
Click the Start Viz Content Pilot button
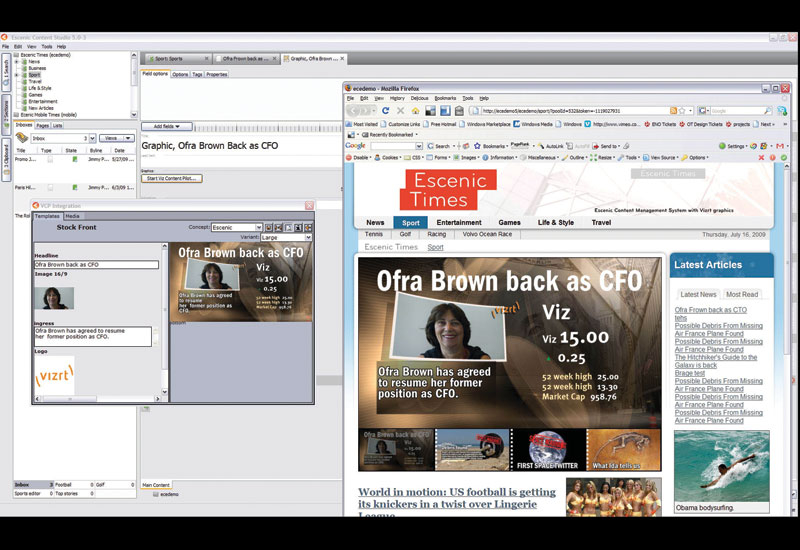[171, 179]
